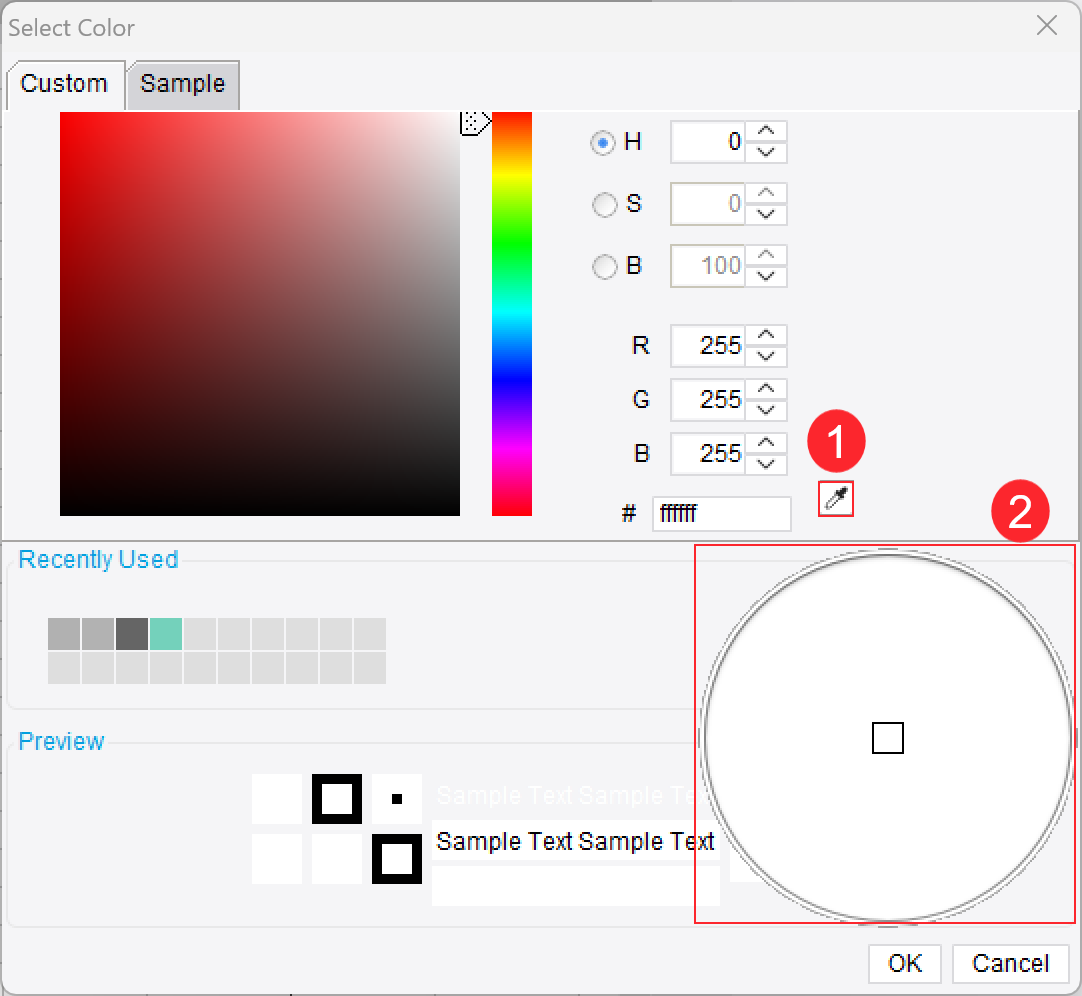
Task: Click the preview tile with small black dot
Action: [x=397, y=799]
